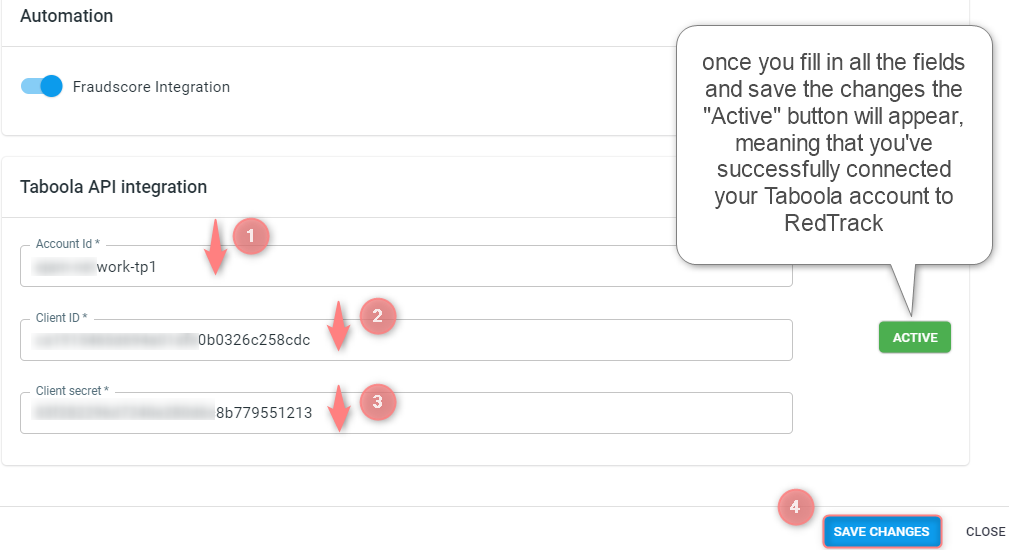
Task: Click the Client secret input field
Action: (406, 413)
